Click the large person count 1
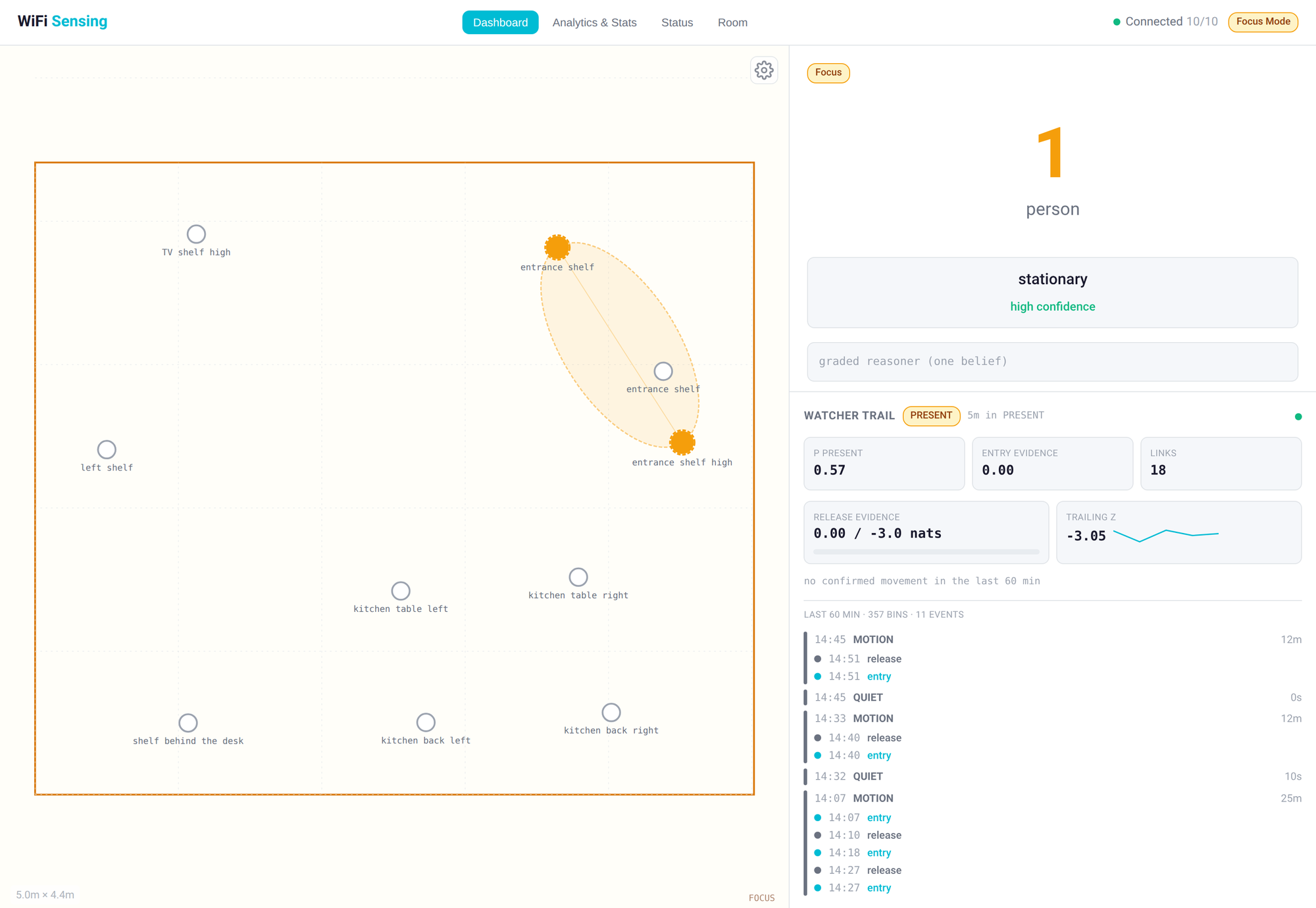Image resolution: width=1316 pixels, height=908 pixels. tap(1050, 153)
